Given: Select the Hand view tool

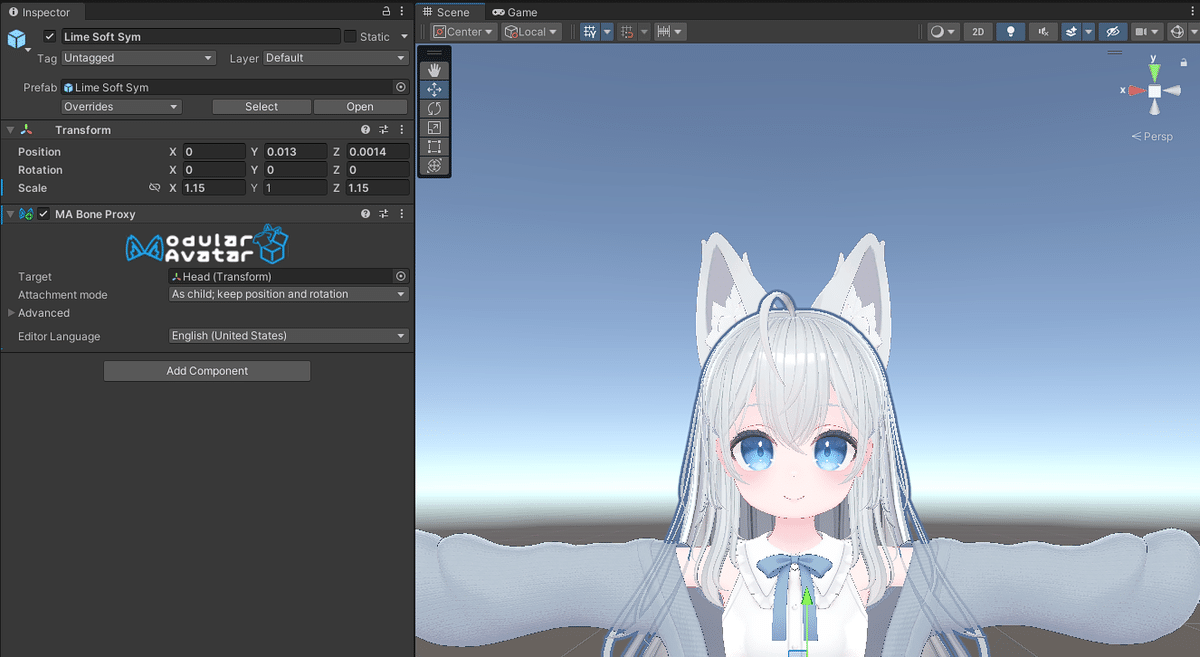Looking at the screenshot, I should click(434, 70).
